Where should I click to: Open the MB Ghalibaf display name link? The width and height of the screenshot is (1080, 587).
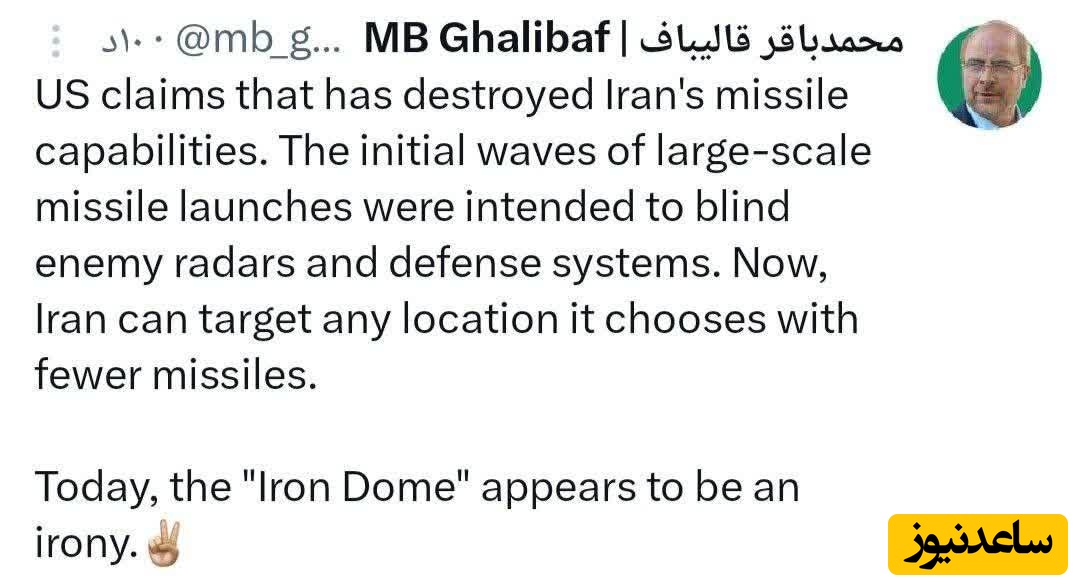click(486, 40)
